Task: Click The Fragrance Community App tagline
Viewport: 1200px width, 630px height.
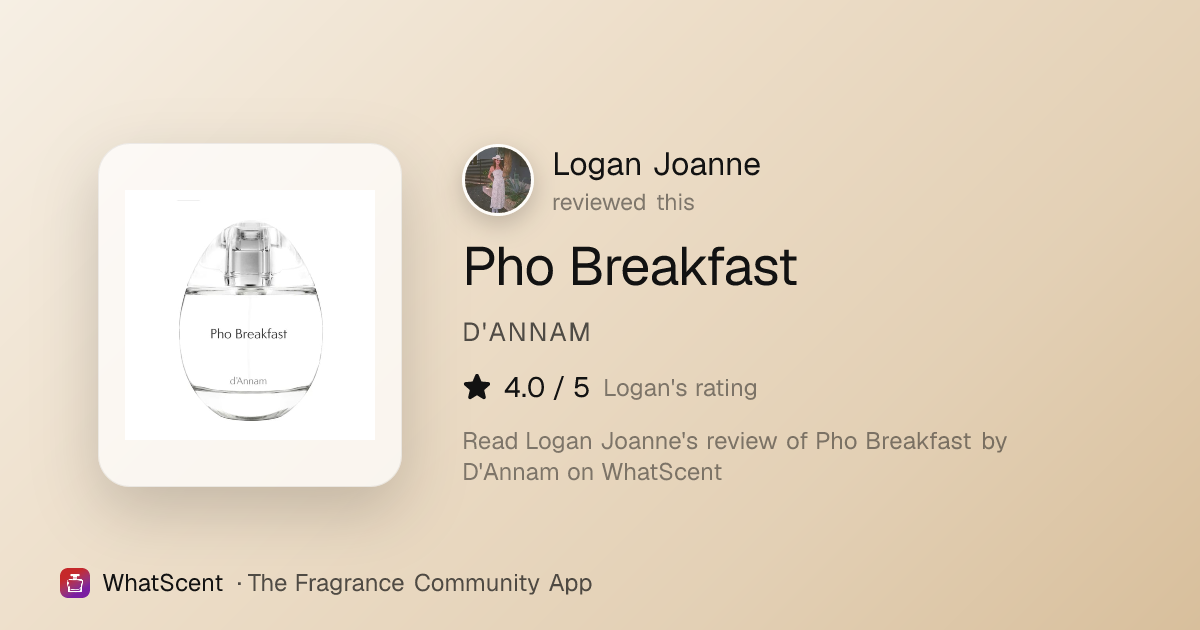Action: [420, 583]
